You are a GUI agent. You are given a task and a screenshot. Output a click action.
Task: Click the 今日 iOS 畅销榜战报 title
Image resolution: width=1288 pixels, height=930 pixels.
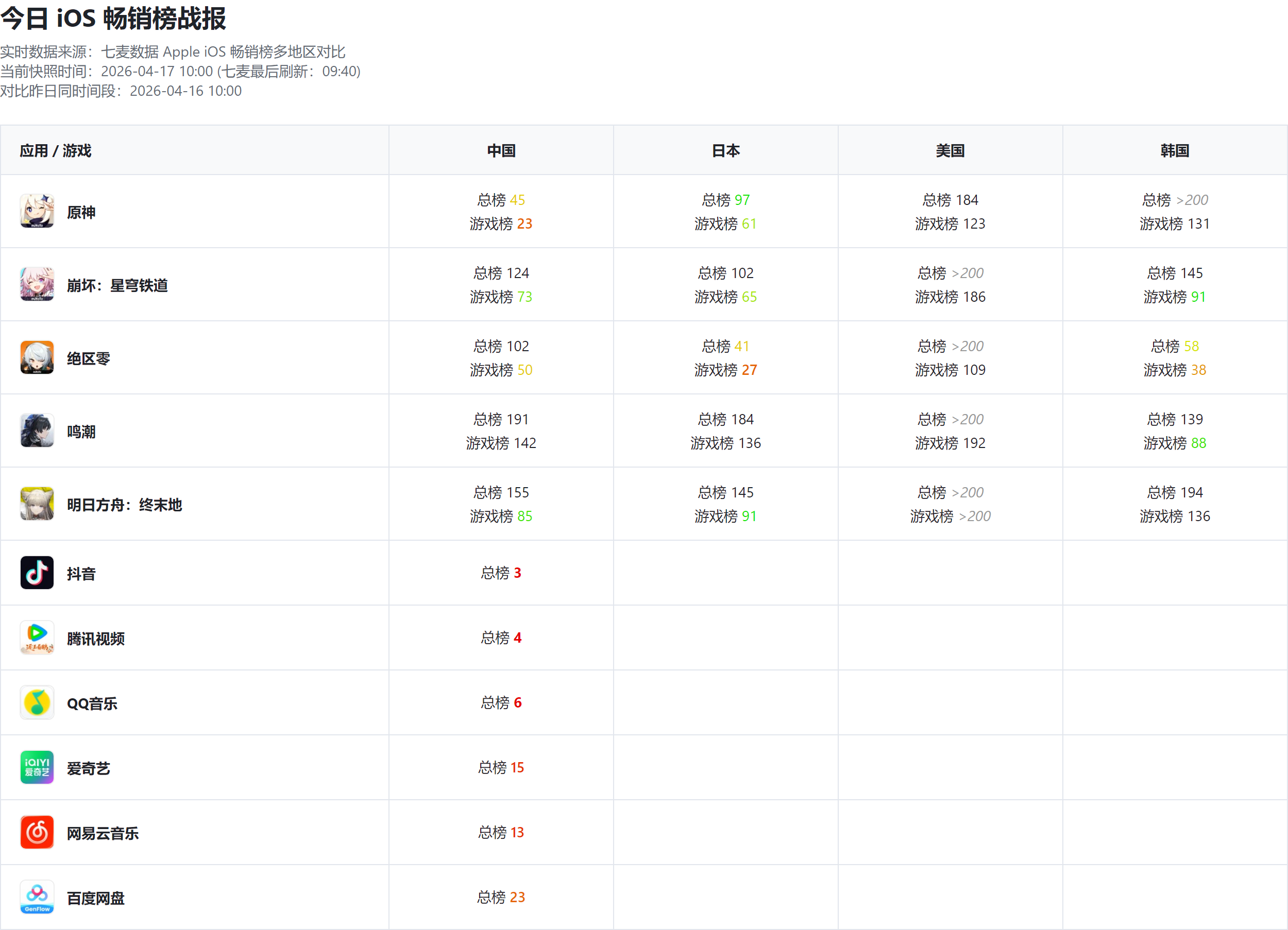[113, 18]
